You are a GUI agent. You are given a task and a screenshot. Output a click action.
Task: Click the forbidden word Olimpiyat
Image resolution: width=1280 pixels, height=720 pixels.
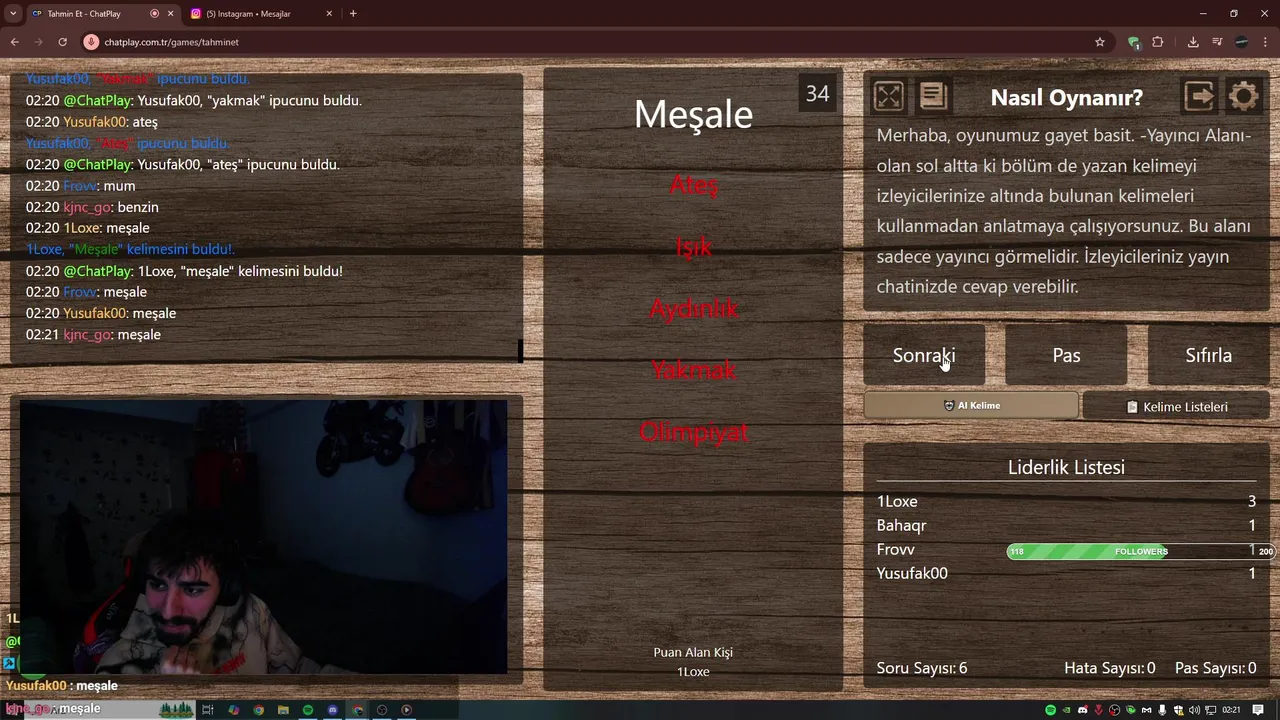[693, 432]
